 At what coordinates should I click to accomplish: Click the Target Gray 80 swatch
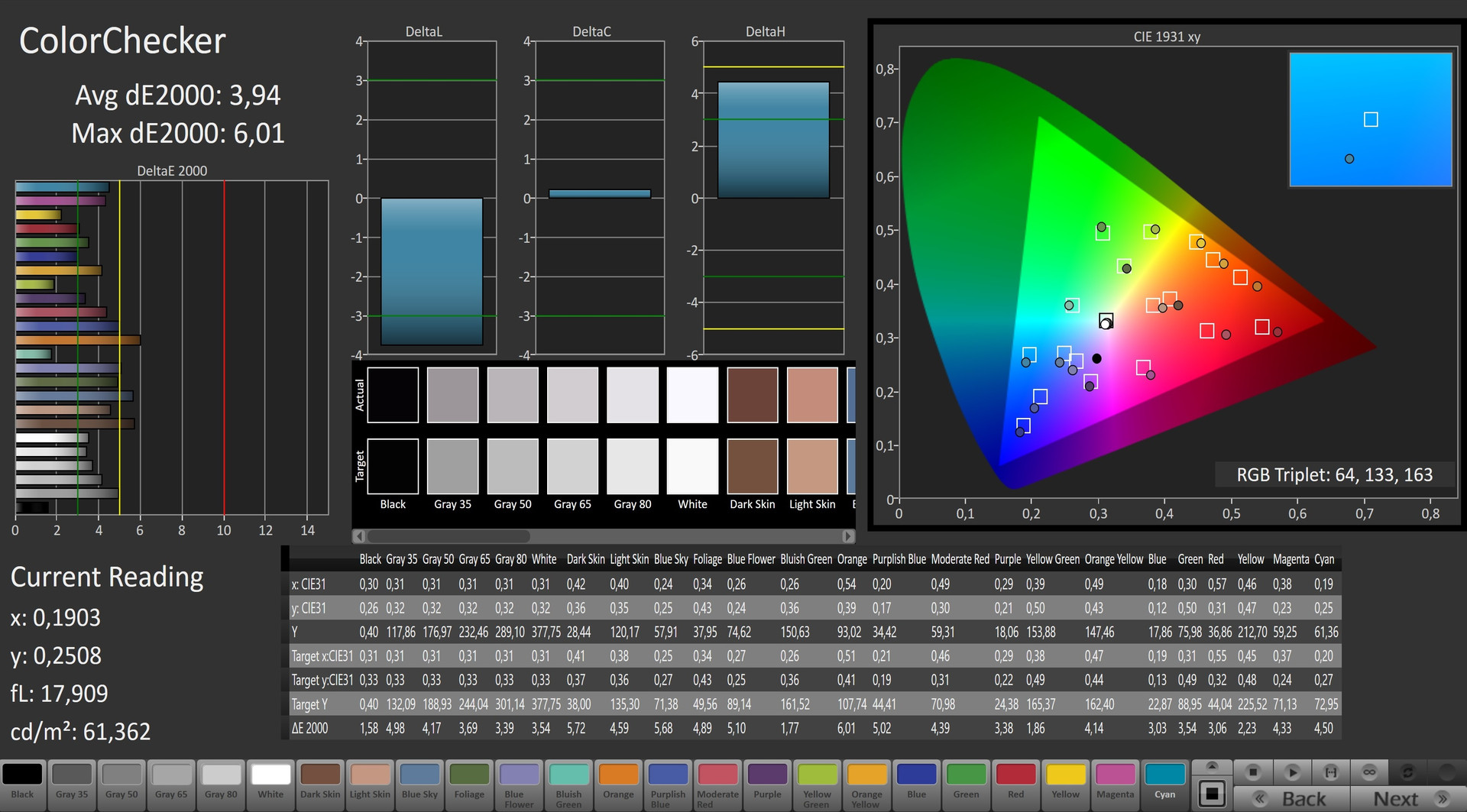point(633,466)
